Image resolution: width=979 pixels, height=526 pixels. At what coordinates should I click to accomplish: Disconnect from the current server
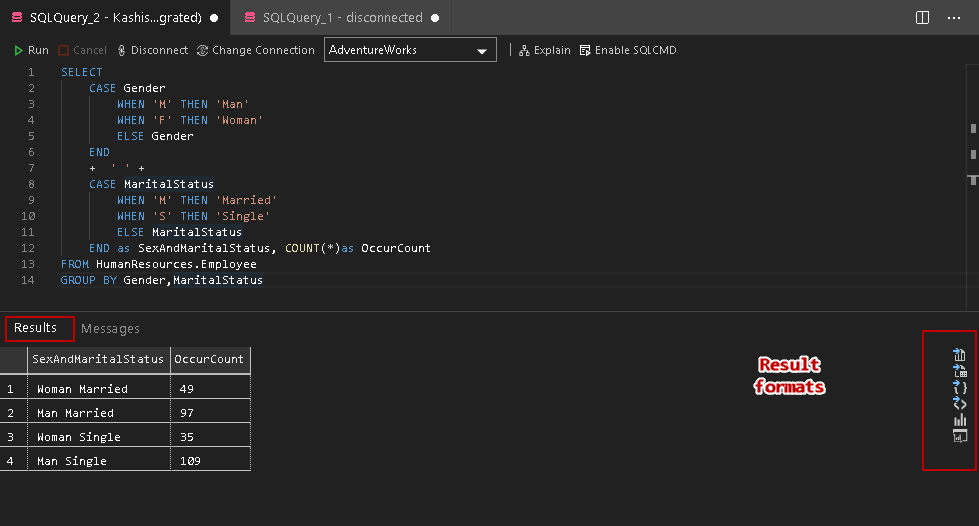tap(152, 50)
